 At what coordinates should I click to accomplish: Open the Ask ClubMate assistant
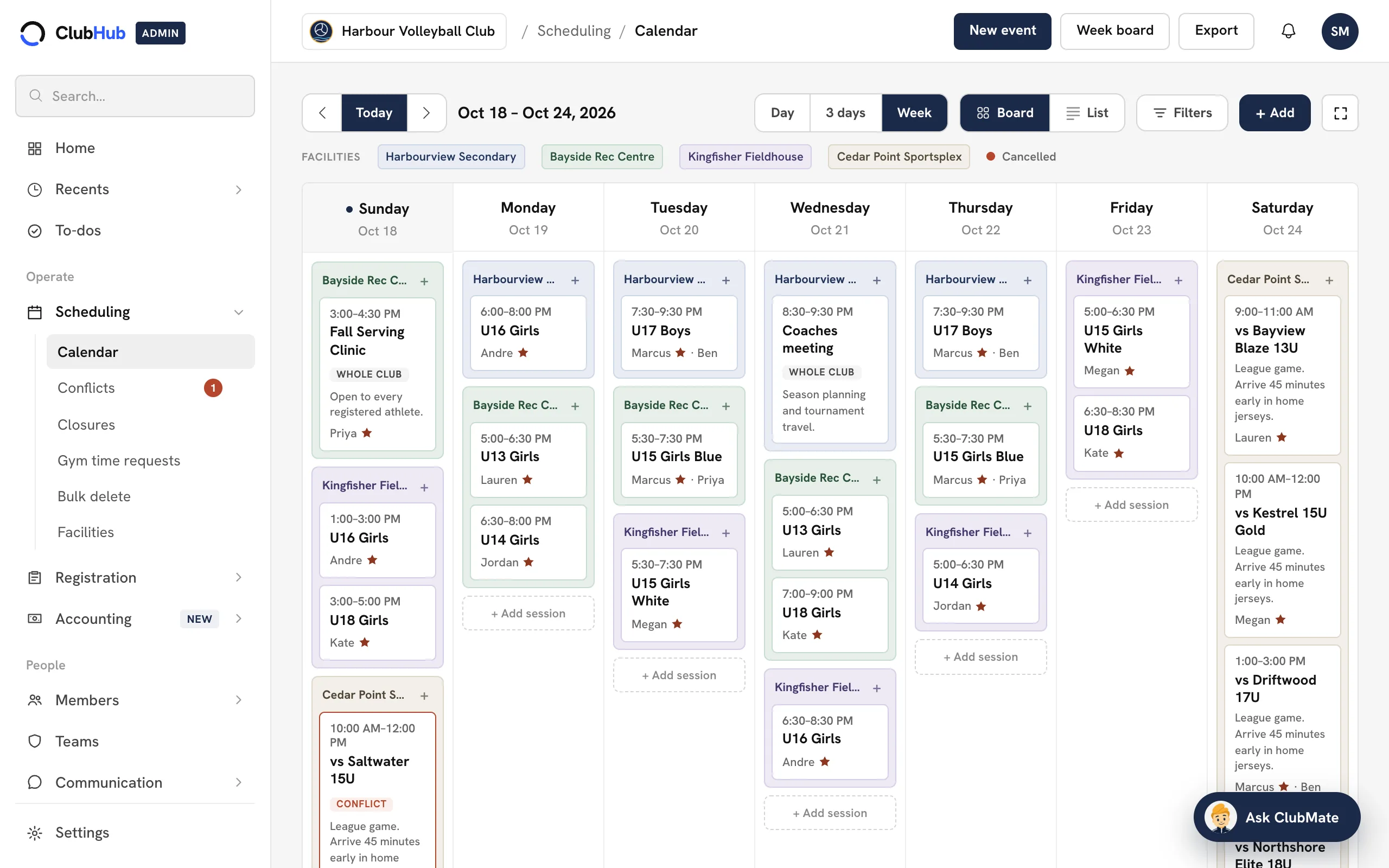tap(1277, 817)
